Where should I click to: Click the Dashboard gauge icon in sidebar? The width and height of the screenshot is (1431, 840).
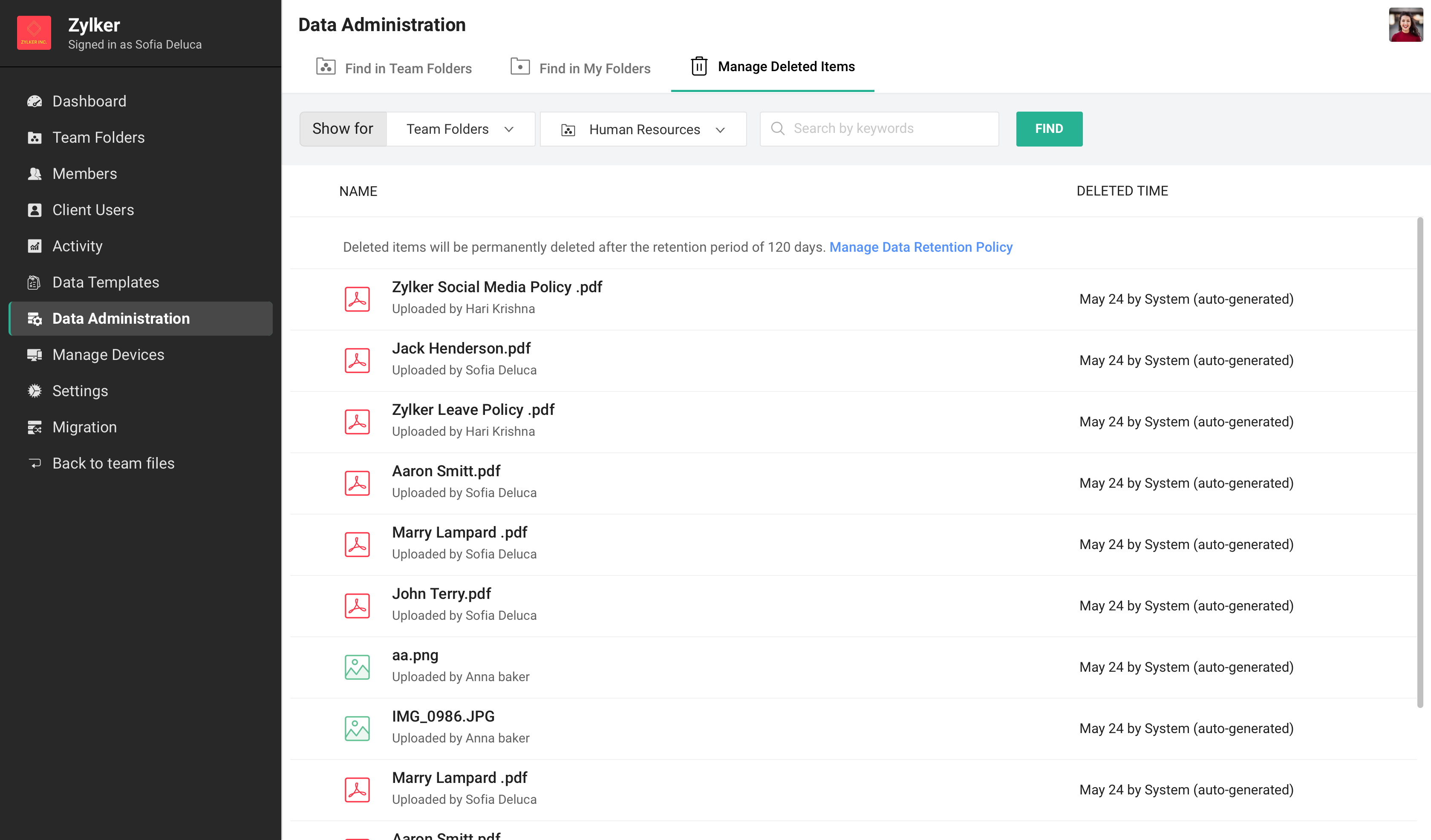[35, 101]
